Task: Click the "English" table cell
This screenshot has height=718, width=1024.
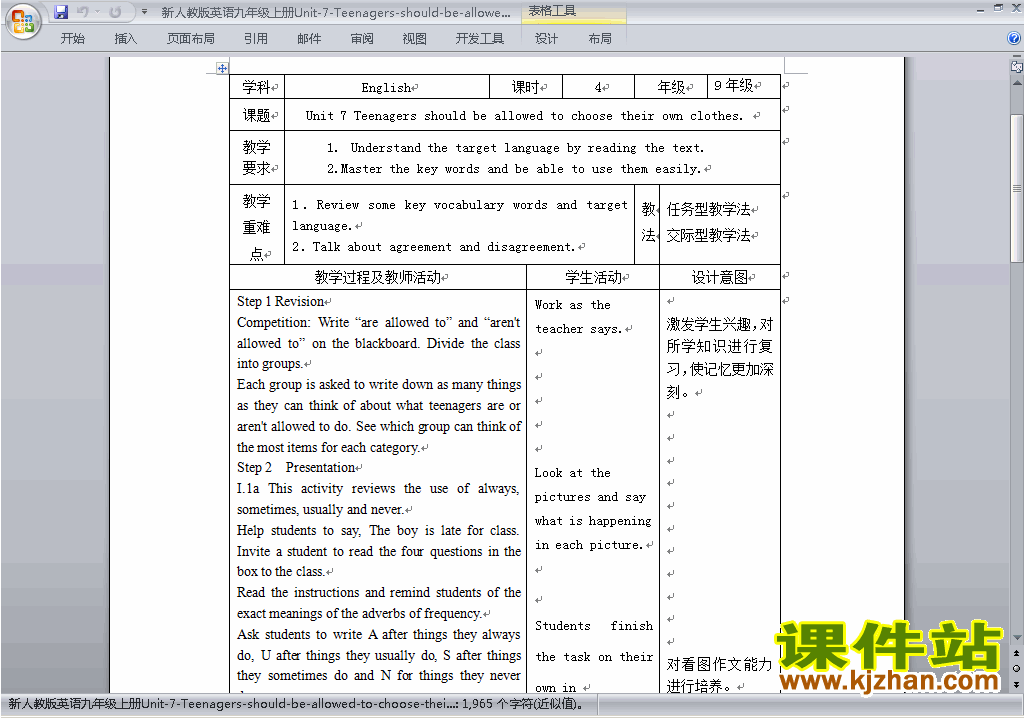Action: click(387, 87)
